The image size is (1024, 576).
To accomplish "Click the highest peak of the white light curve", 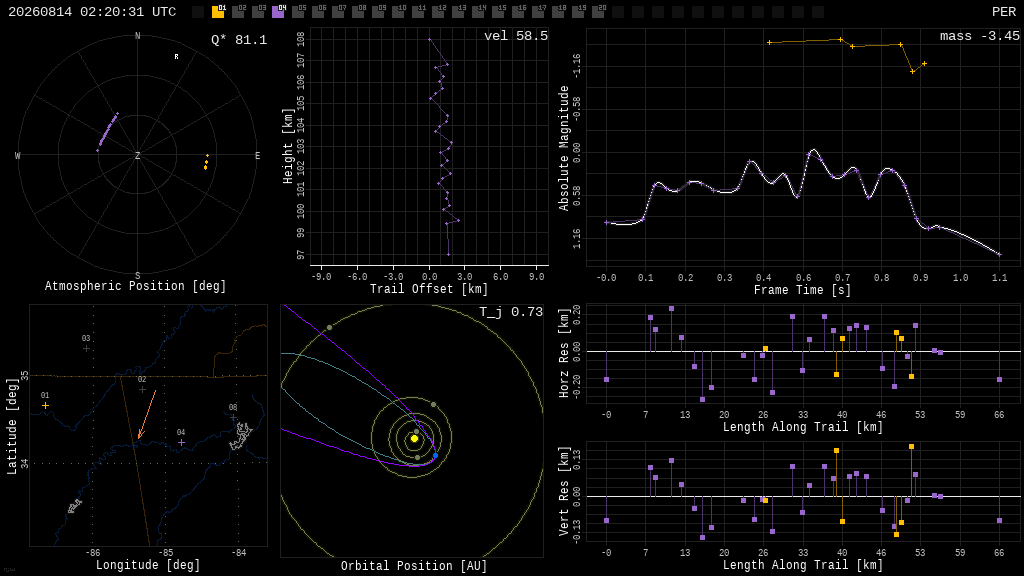I will pyautogui.click(x=813, y=151).
